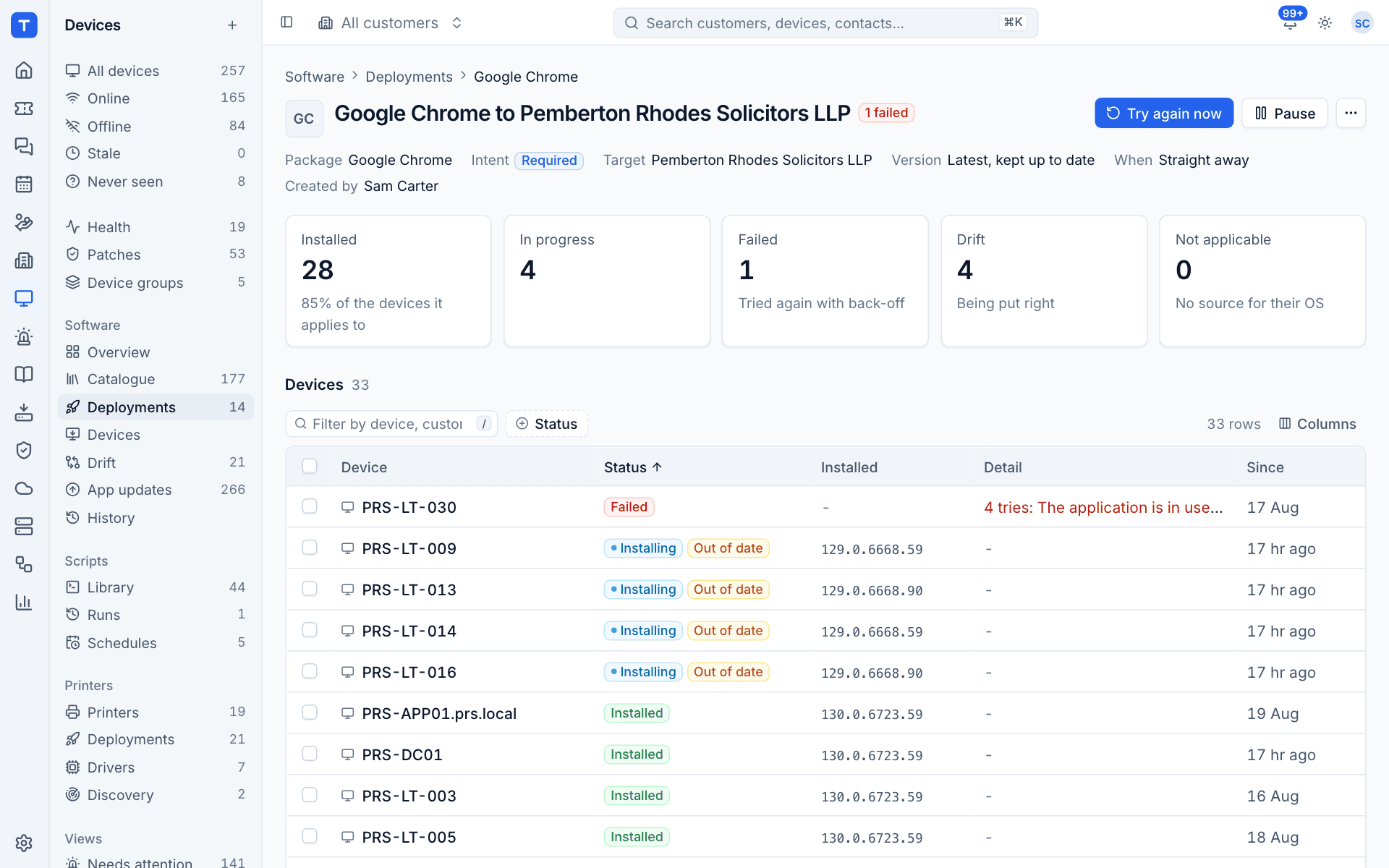Open the All customers switcher
This screenshot has width=1389, height=868.
click(x=391, y=23)
